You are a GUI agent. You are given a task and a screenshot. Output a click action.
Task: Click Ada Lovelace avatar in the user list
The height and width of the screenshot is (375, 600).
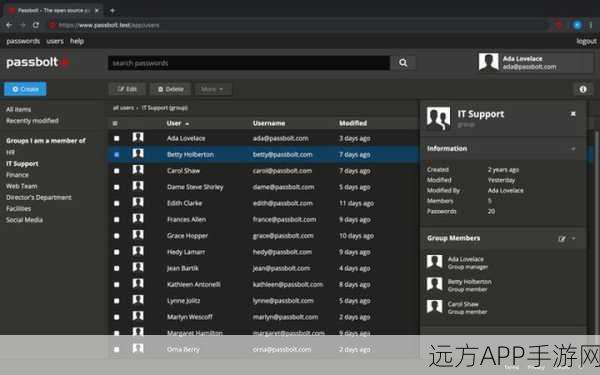tap(138, 138)
